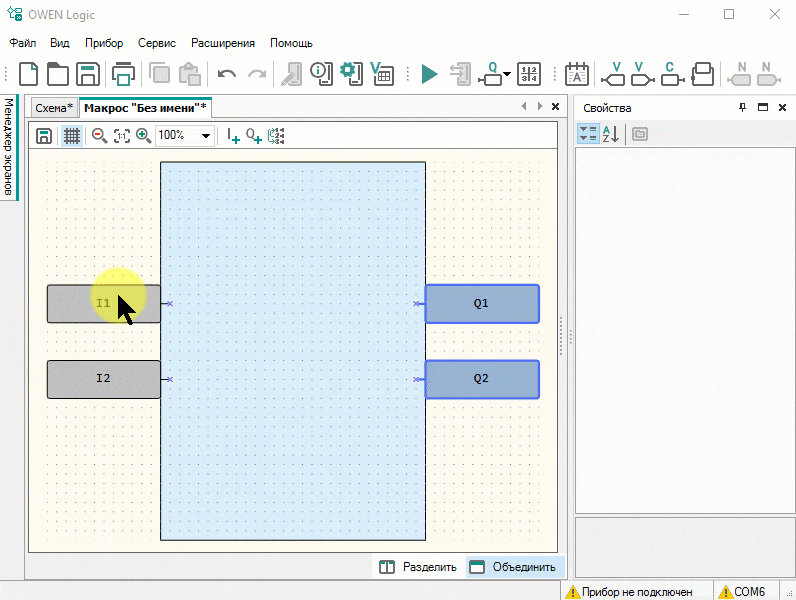This screenshot has width=796, height=600.
Task: Open the Сервис menu
Action: pos(156,43)
